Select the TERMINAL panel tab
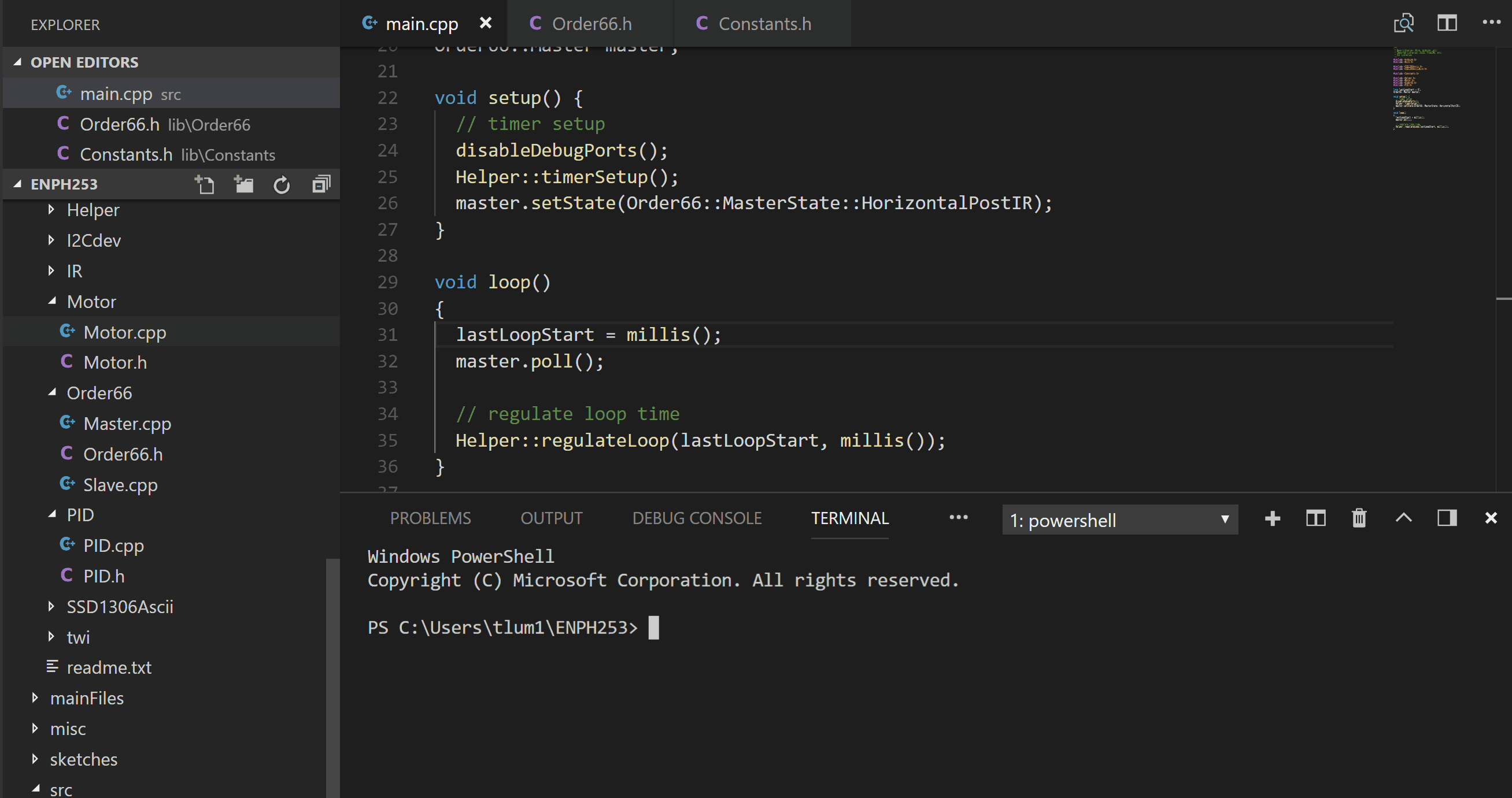This screenshot has height=798, width=1512. click(849, 518)
